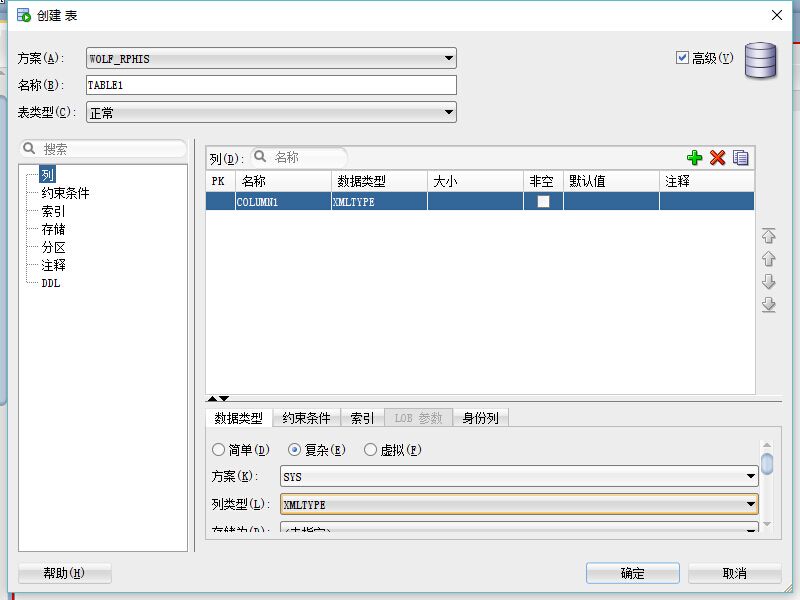The image size is (800, 600).
Task: Click the 非空 column header
Action: tap(543, 181)
